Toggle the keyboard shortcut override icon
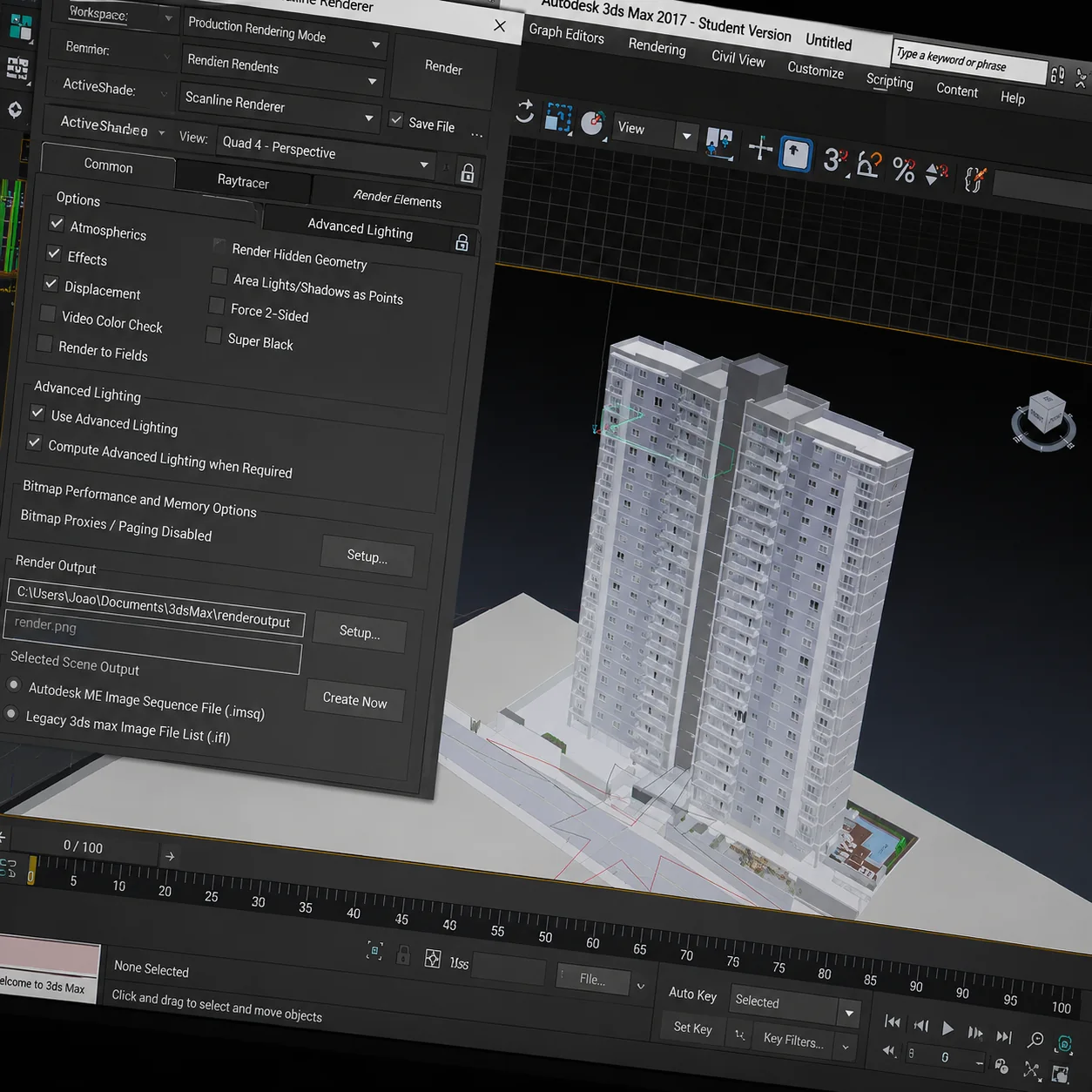 click(x=795, y=154)
